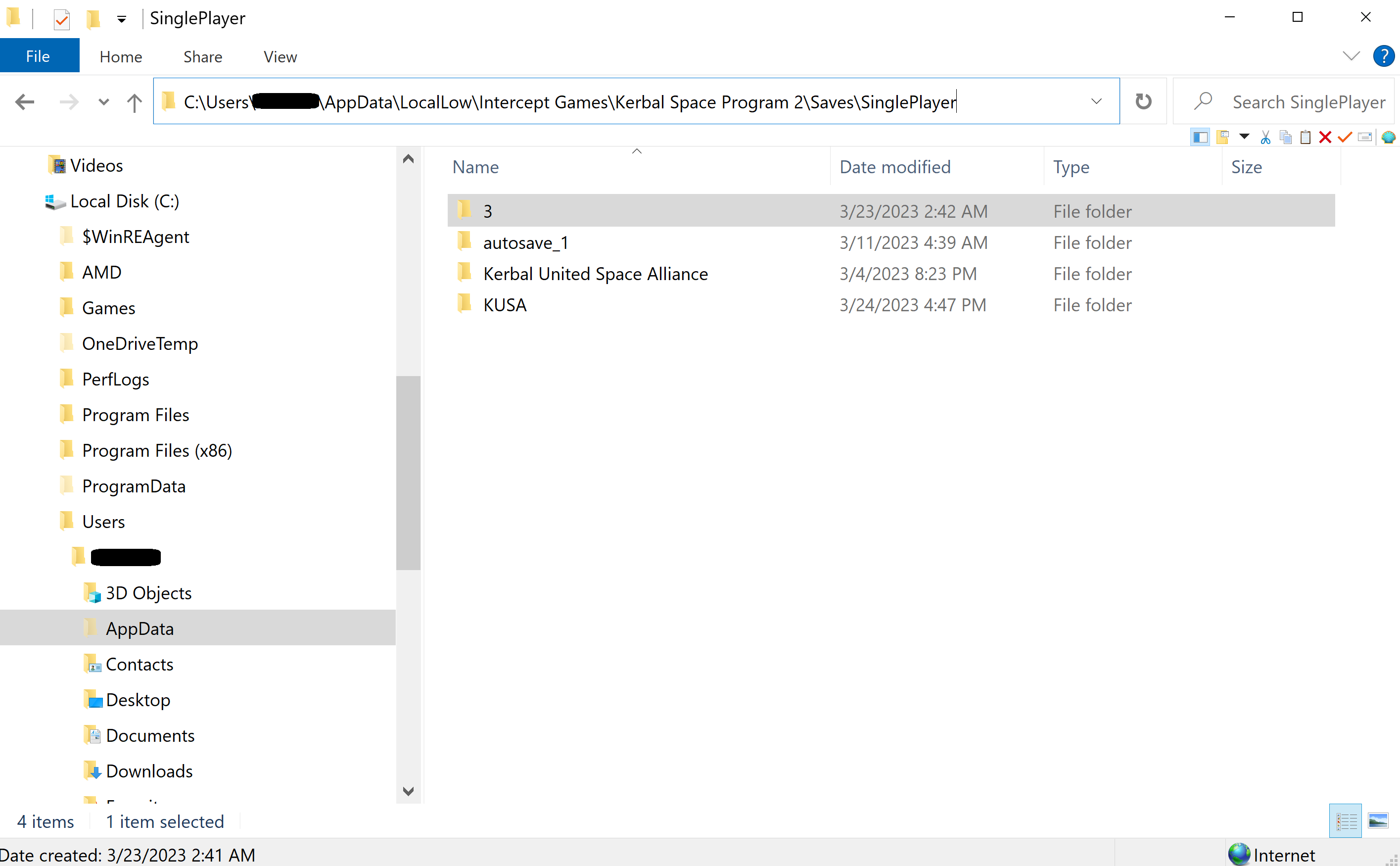Viewport: 1400px width, 866px height.
Task: Click the Copy toolbar icon
Action: [1286, 138]
